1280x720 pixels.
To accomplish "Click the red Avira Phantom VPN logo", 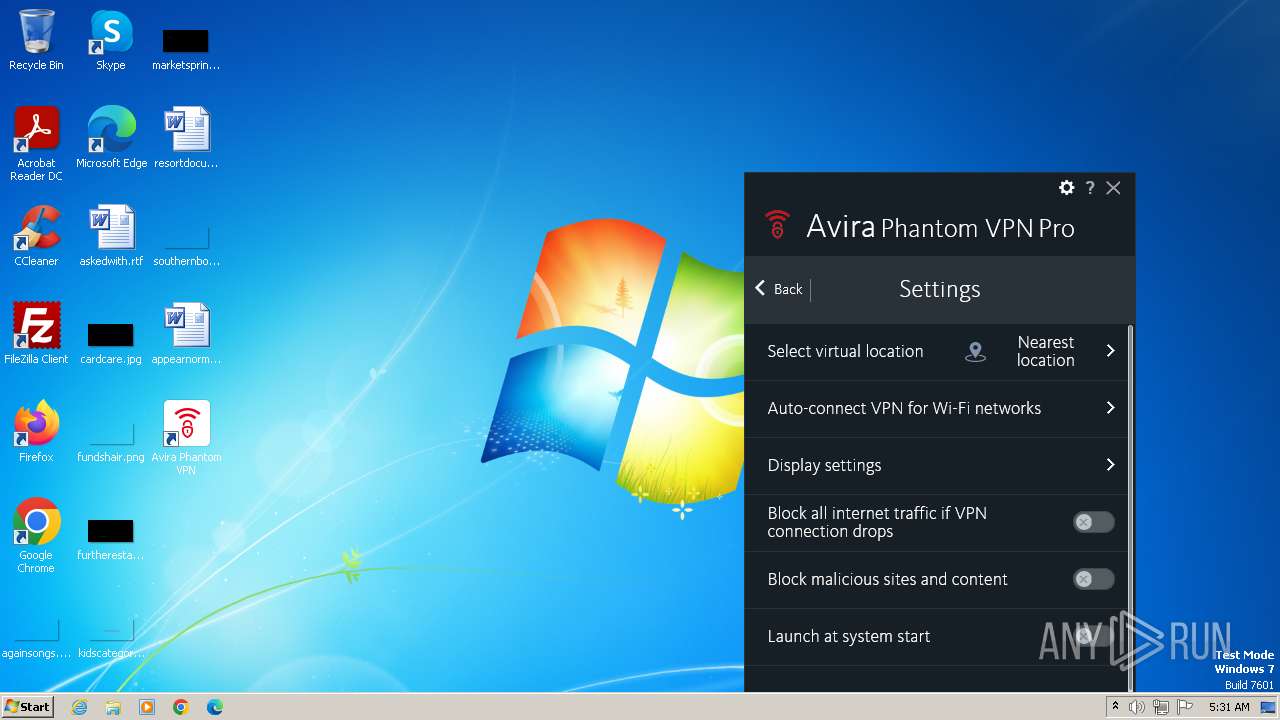I will point(777,224).
